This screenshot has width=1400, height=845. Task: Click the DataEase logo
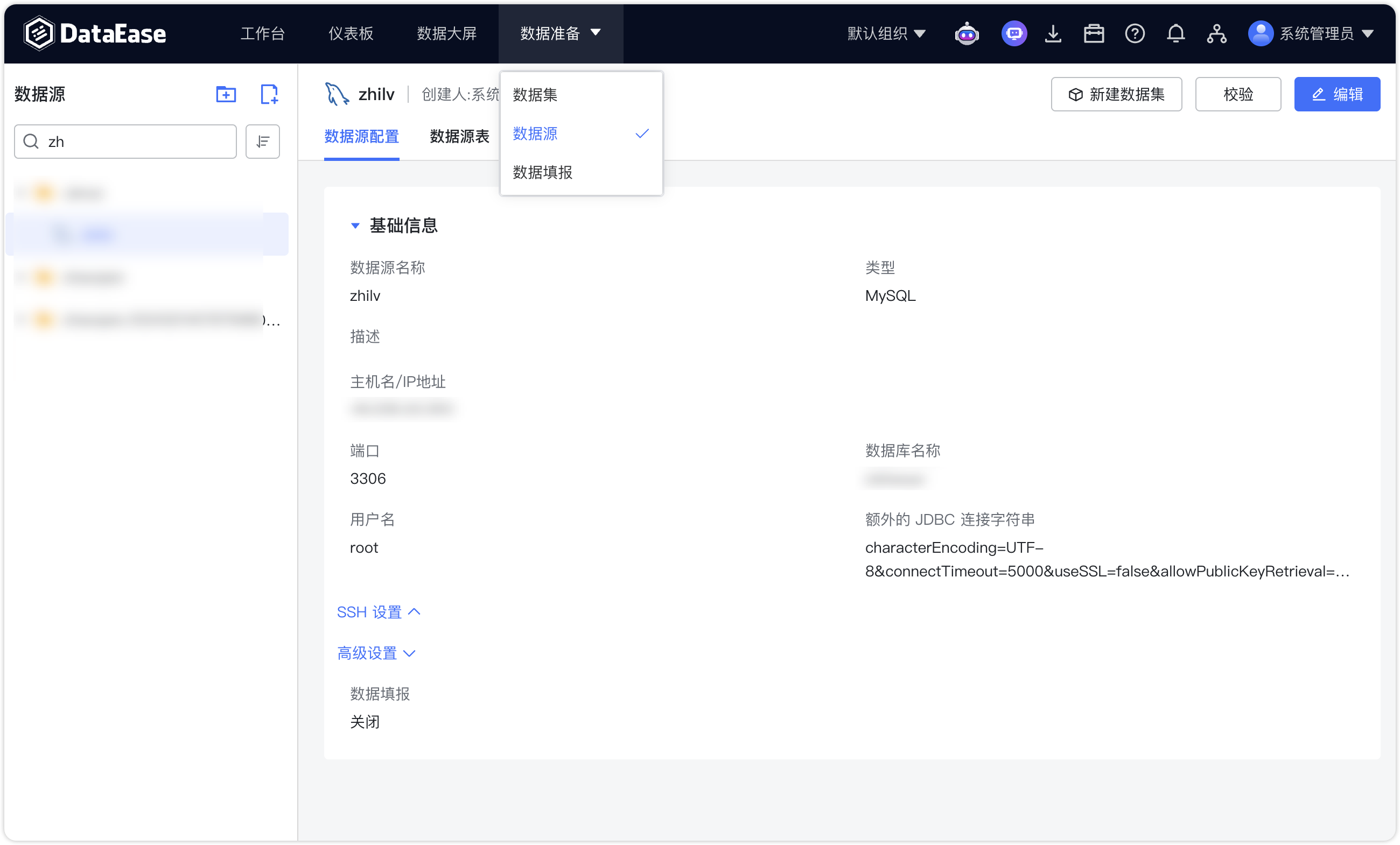[95, 32]
